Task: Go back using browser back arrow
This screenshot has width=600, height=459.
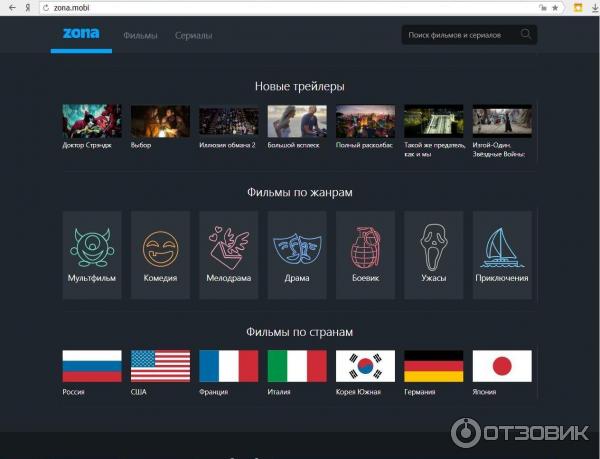Action: click(10, 7)
